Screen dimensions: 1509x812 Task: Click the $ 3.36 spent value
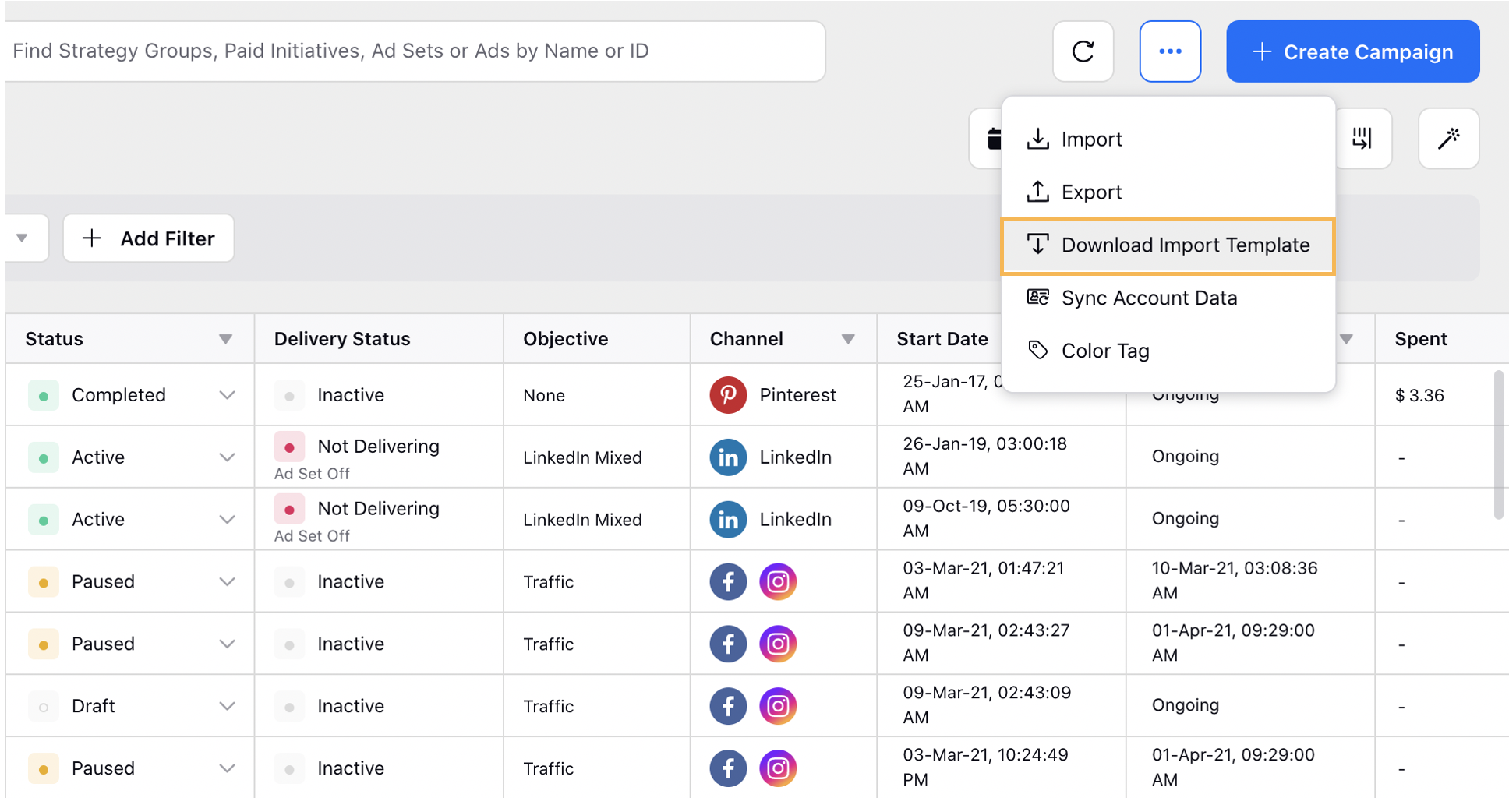[x=1419, y=395]
